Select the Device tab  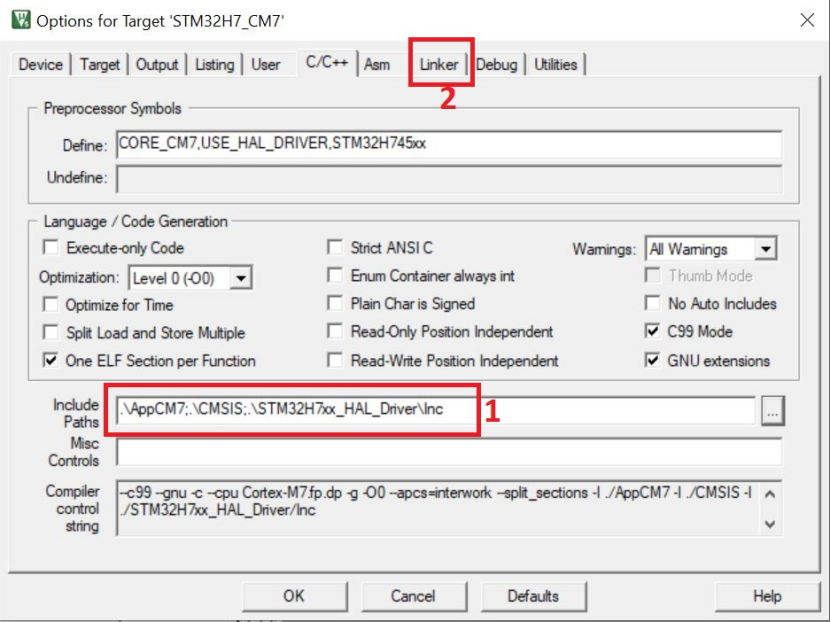pyautogui.click(x=38, y=63)
